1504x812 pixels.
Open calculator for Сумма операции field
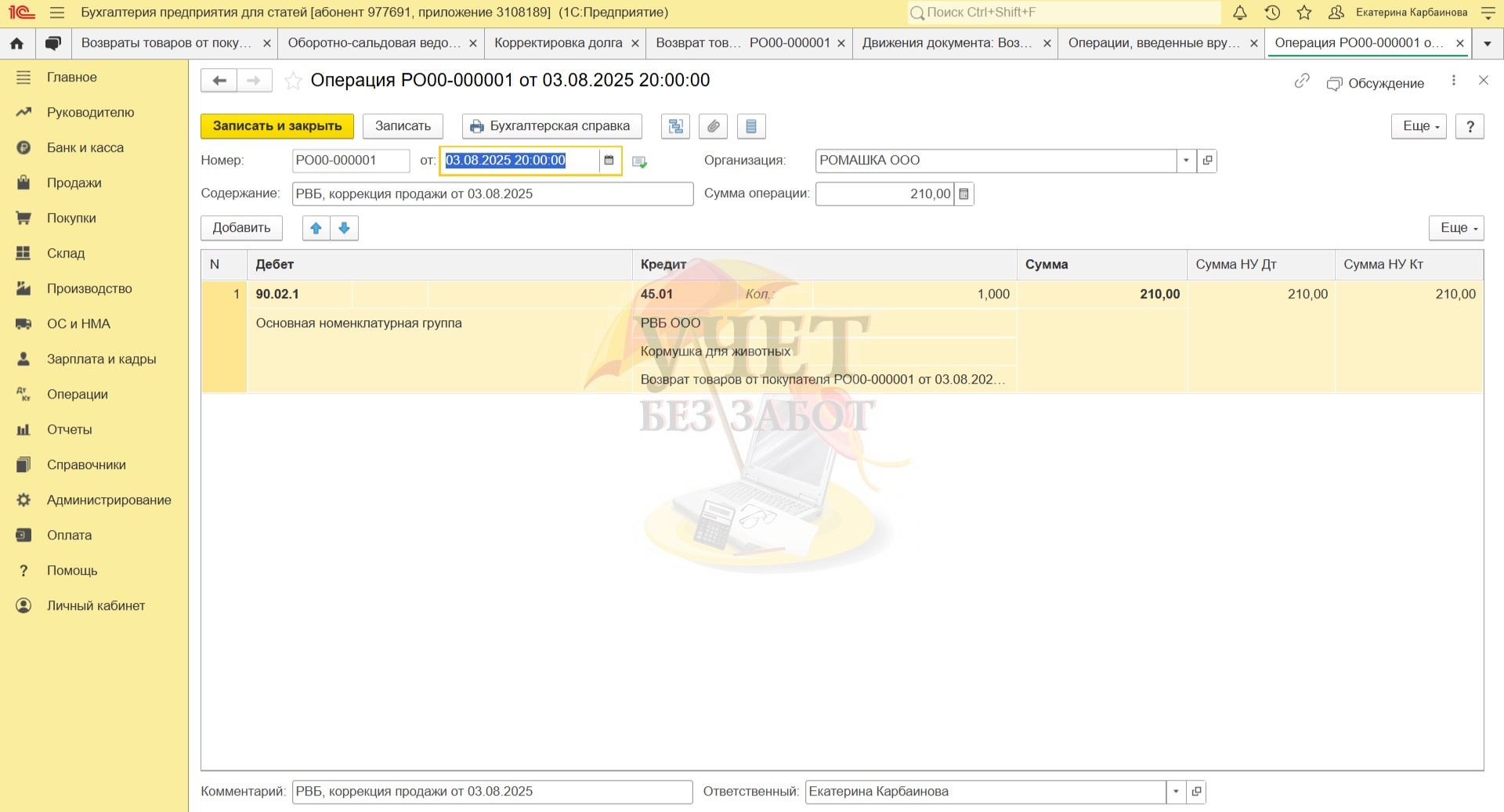(963, 194)
